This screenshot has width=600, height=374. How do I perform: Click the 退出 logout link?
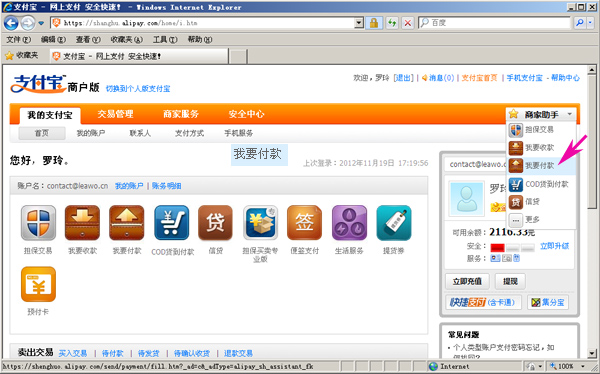click(x=403, y=78)
